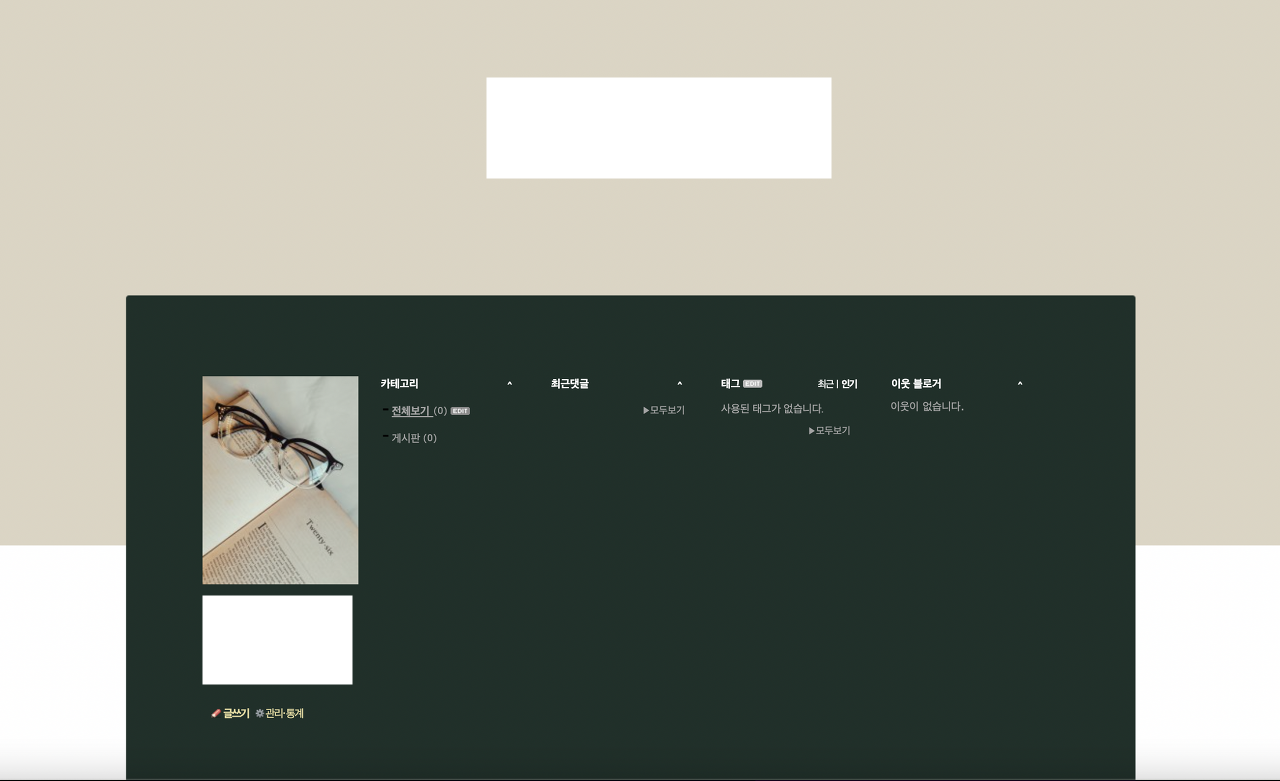The image size is (1280, 781).
Task: Click the white blog title banner
Action: 658,128
